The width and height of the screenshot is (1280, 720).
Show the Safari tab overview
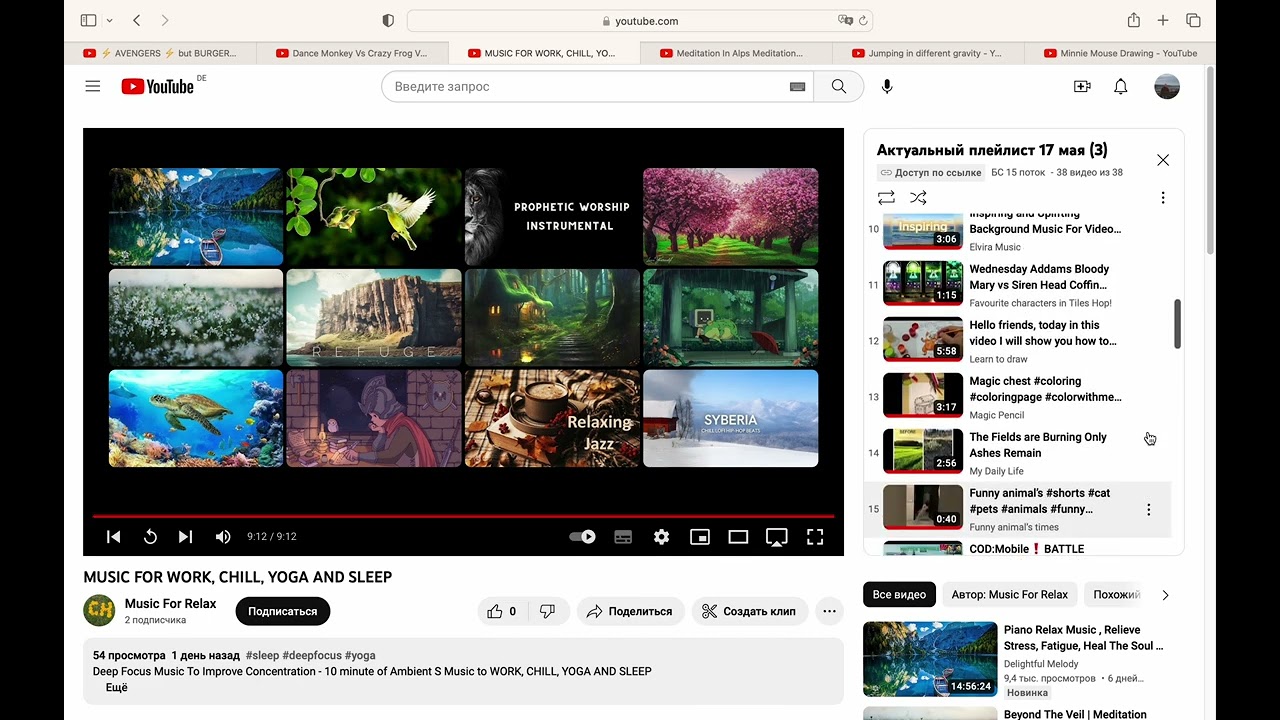click(x=1193, y=20)
